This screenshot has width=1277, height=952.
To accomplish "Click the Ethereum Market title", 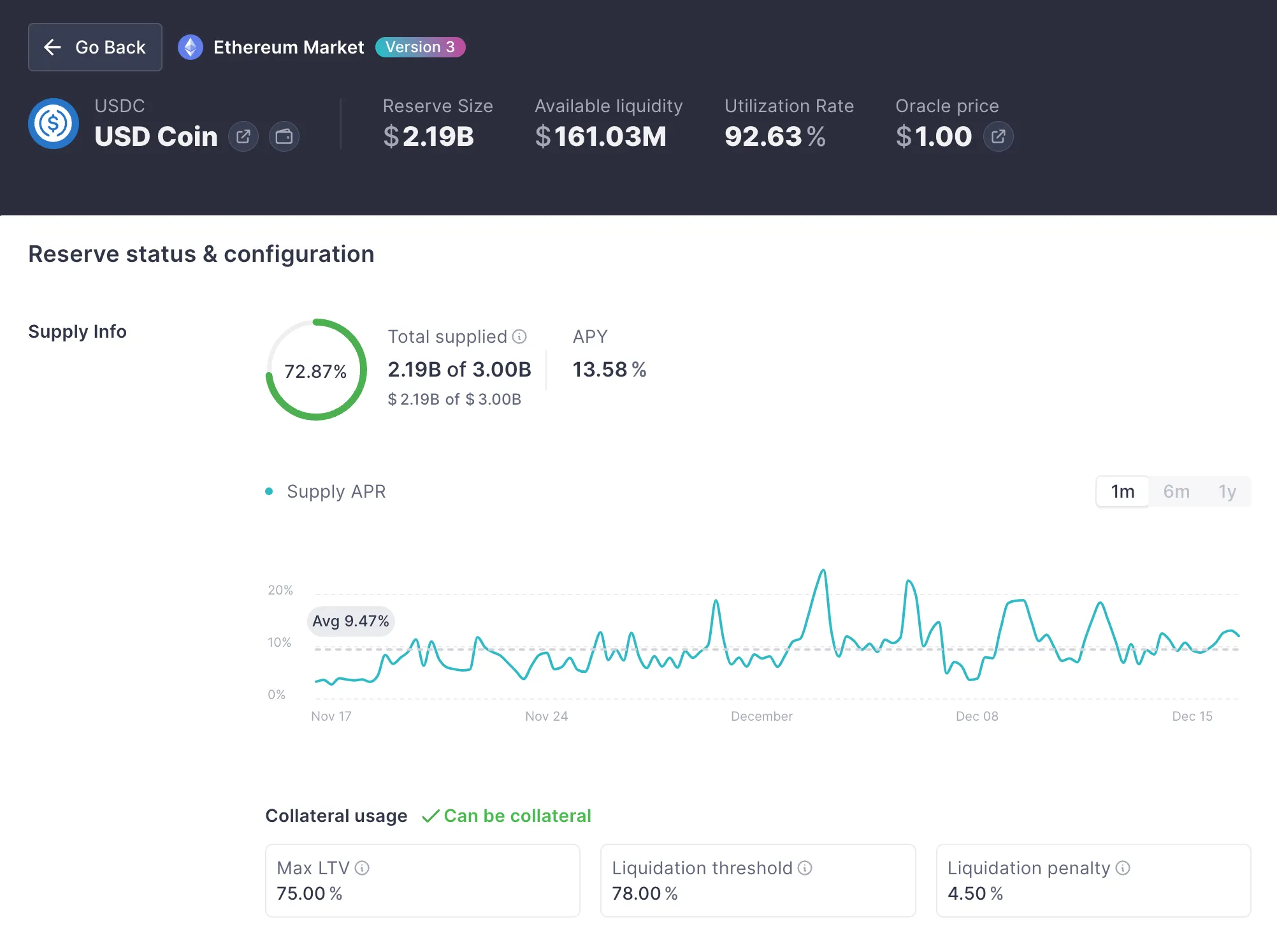I will (x=289, y=47).
